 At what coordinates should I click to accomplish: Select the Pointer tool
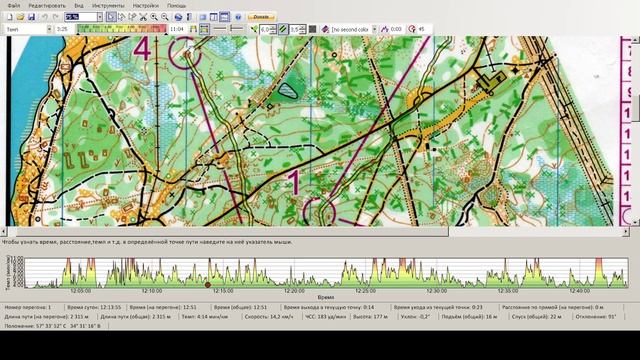[x=111, y=17]
